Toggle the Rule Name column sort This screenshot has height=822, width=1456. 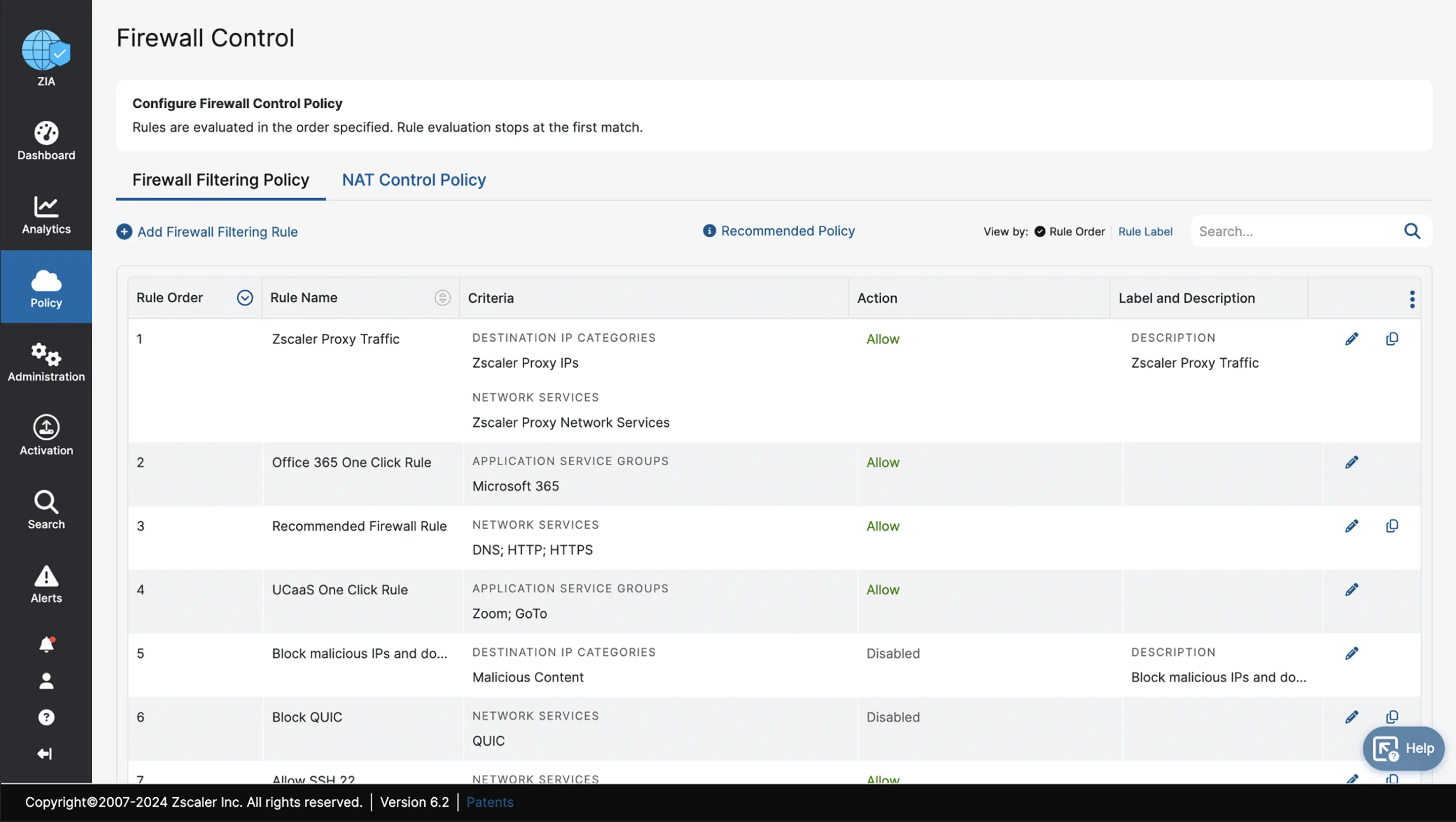click(442, 298)
